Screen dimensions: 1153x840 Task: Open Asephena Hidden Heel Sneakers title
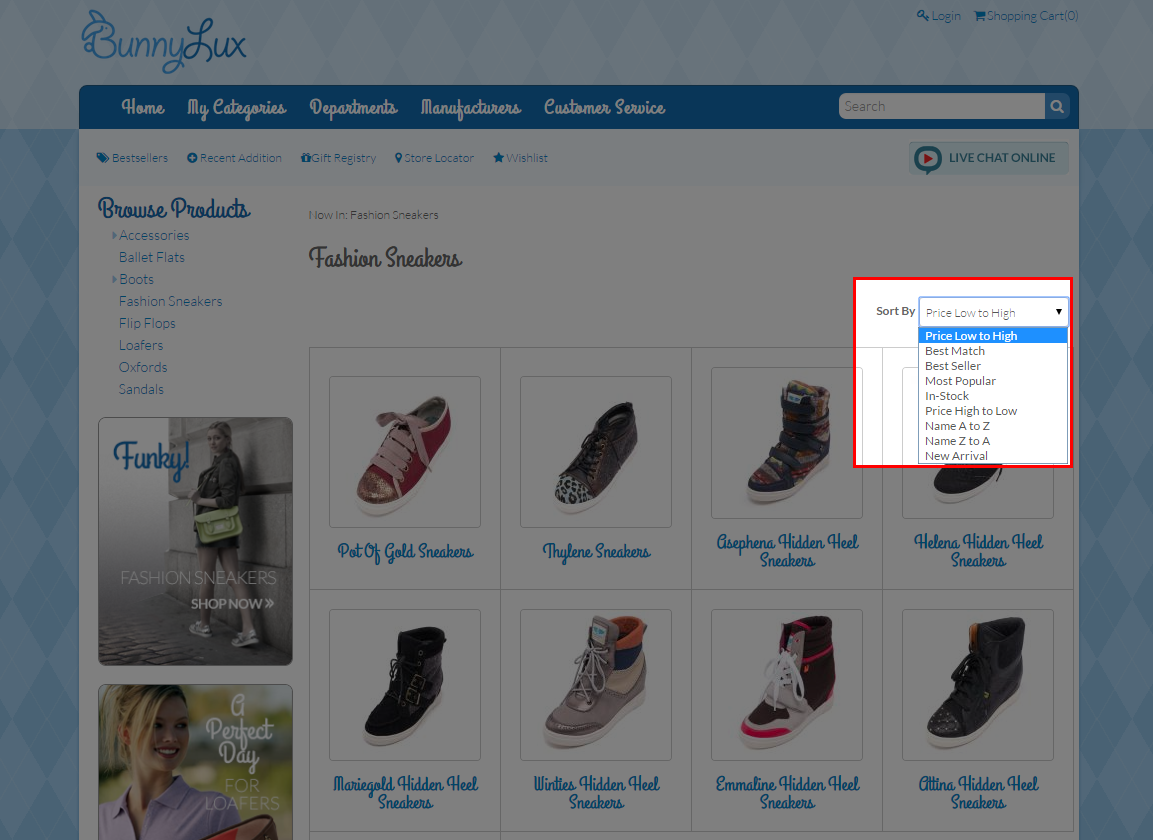(787, 552)
